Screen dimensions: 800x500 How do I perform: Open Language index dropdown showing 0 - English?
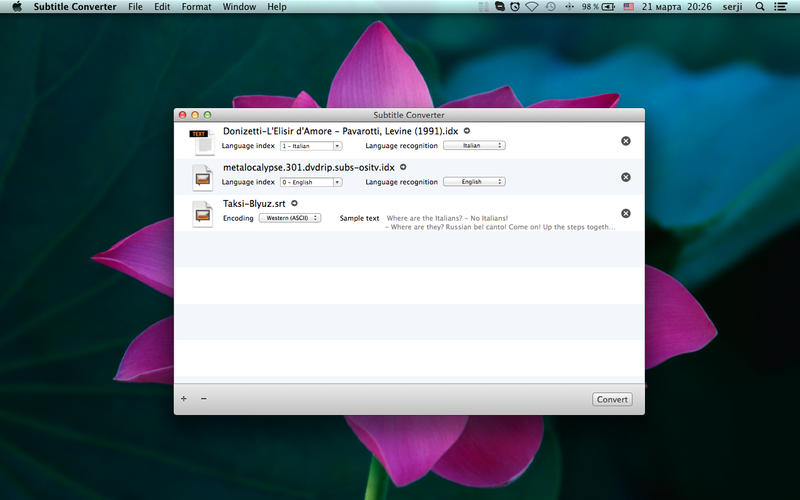click(311, 182)
